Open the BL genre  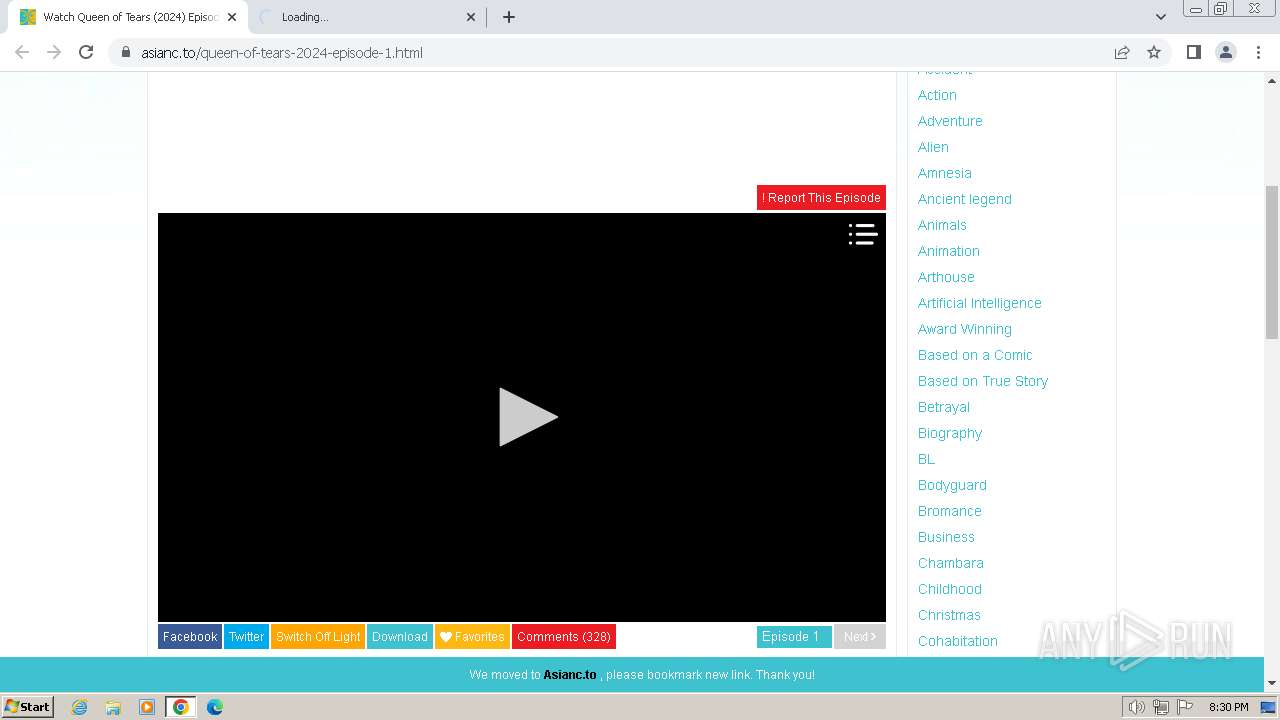click(926, 459)
